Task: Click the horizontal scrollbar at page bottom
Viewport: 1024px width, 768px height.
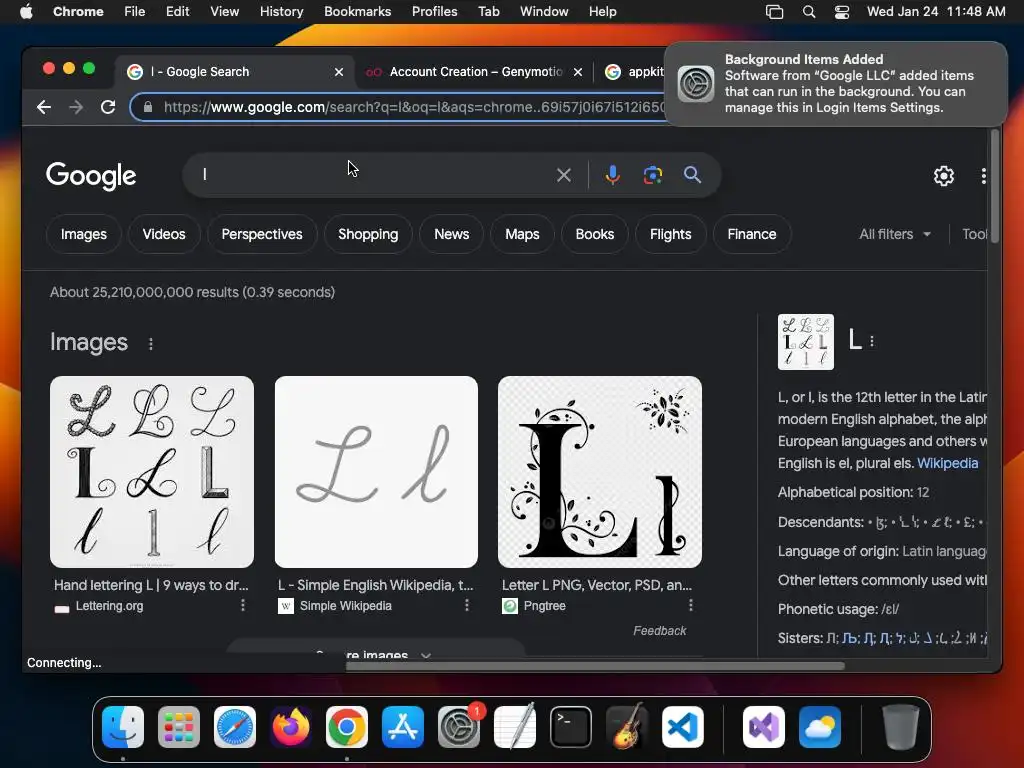Action: [x=595, y=666]
